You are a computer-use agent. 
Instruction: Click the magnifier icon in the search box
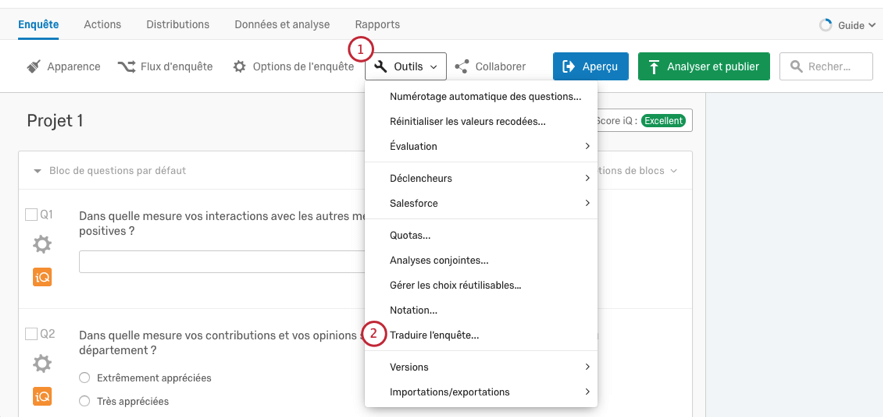pyautogui.click(x=796, y=66)
